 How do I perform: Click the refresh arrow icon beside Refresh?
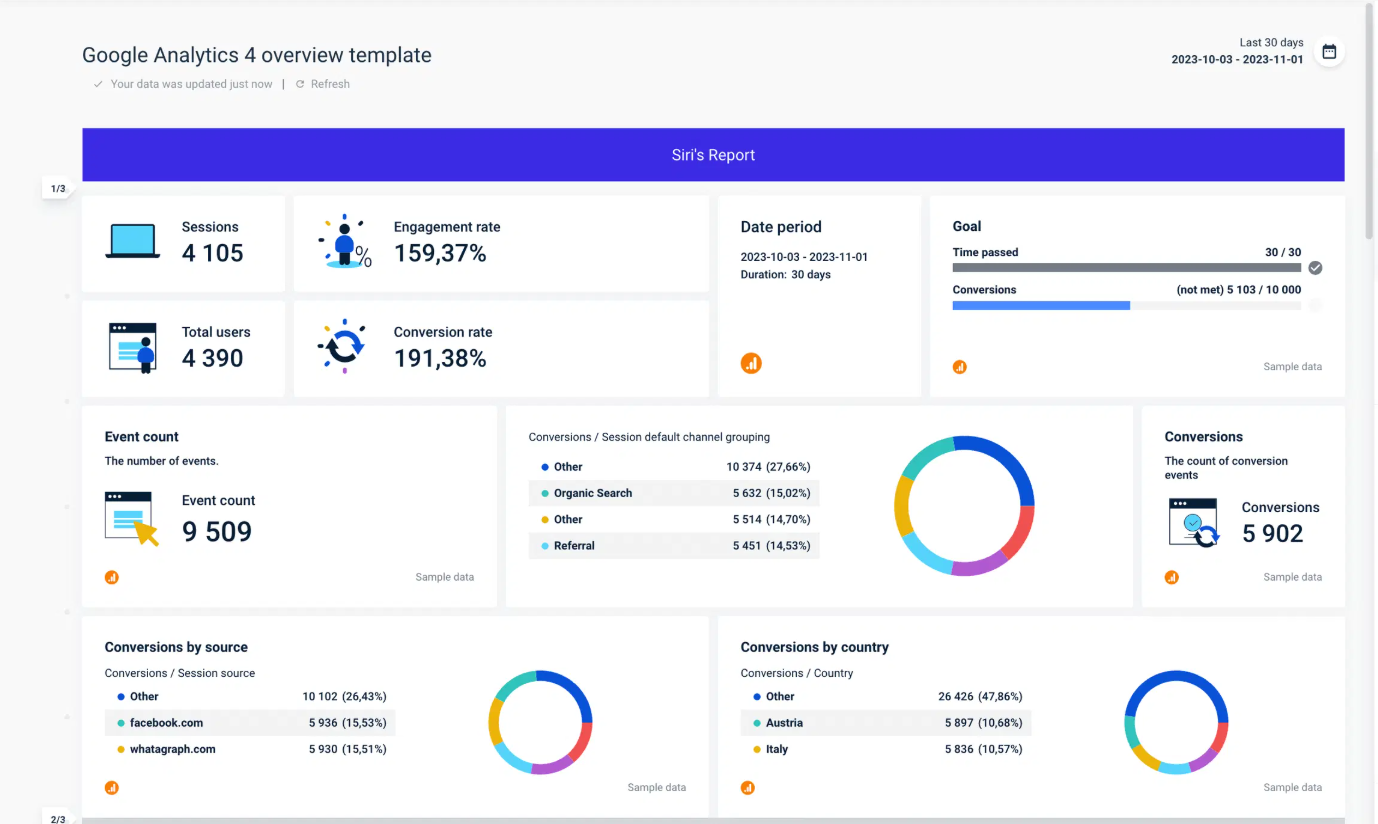[300, 84]
